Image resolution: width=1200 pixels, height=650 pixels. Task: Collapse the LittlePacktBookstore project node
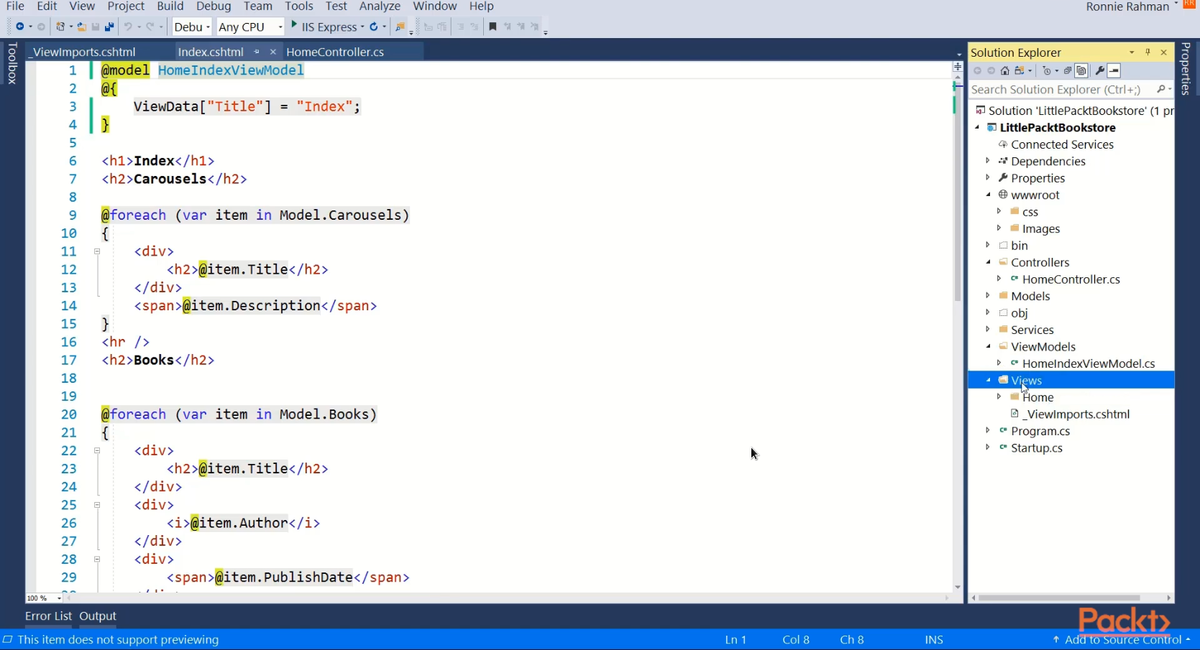click(x=978, y=128)
